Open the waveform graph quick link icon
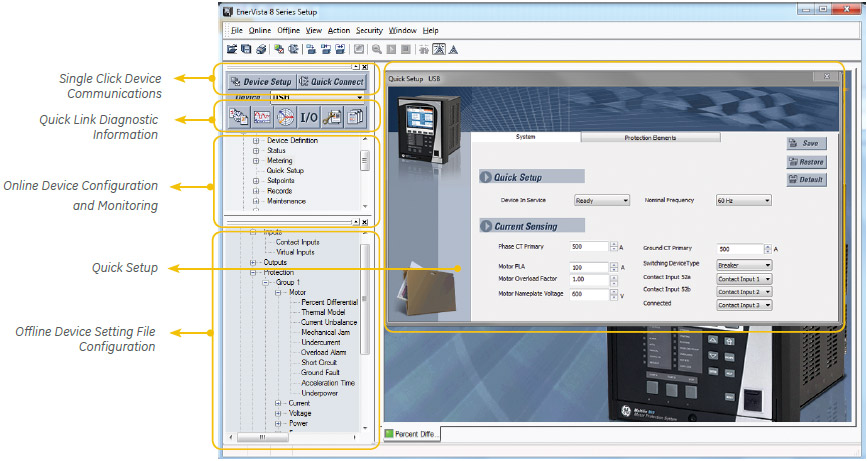The width and height of the screenshot is (867, 461). [x=262, y=117]
